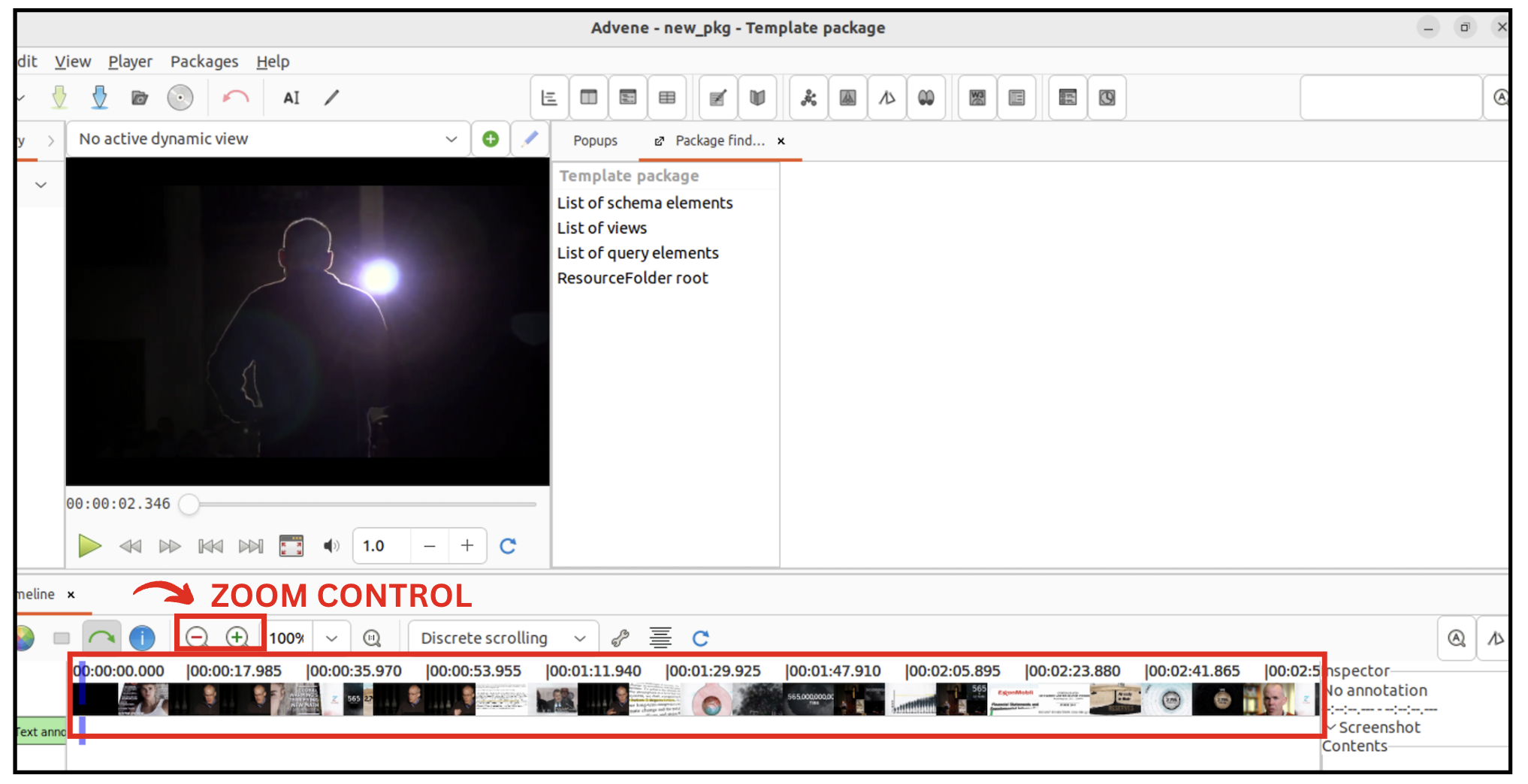Screen dimensions: 1528x784
Task: Close the timeline tab
Action: [x=71, y=594]
